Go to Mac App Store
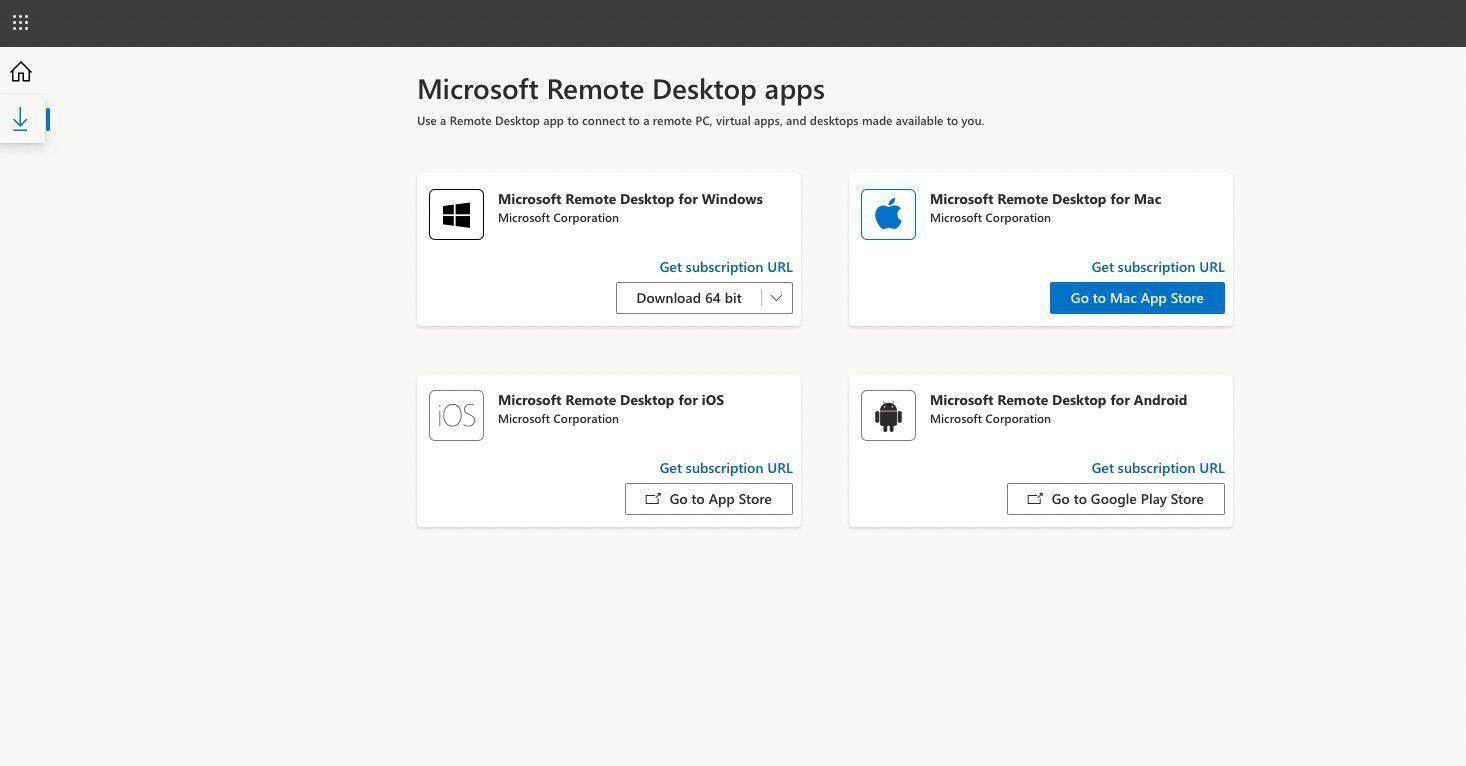This screenshot has width=1466, height=766. pos(1136,298)
